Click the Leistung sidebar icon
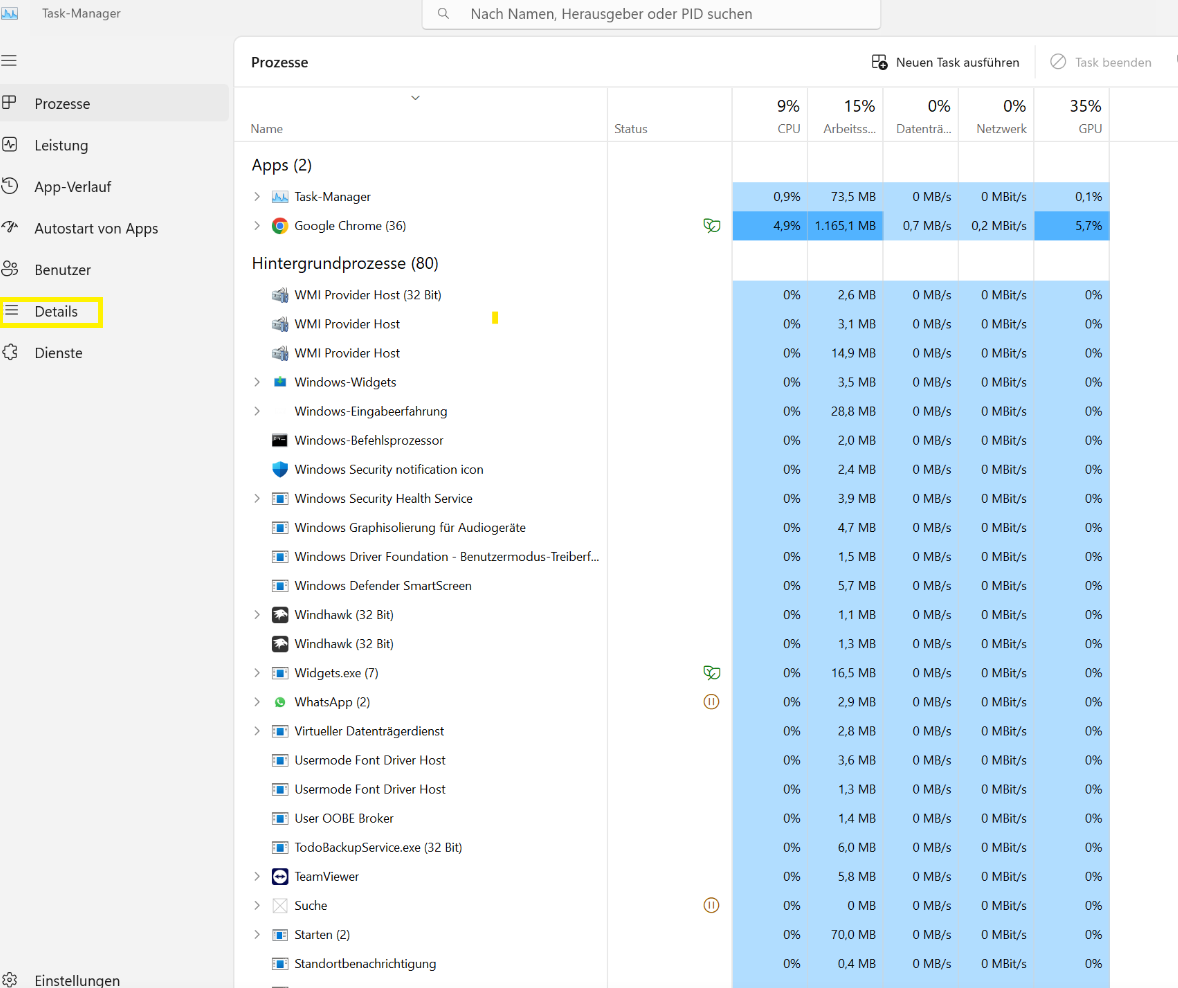Screen dimensions: 1178x988 tap(10, 145)
